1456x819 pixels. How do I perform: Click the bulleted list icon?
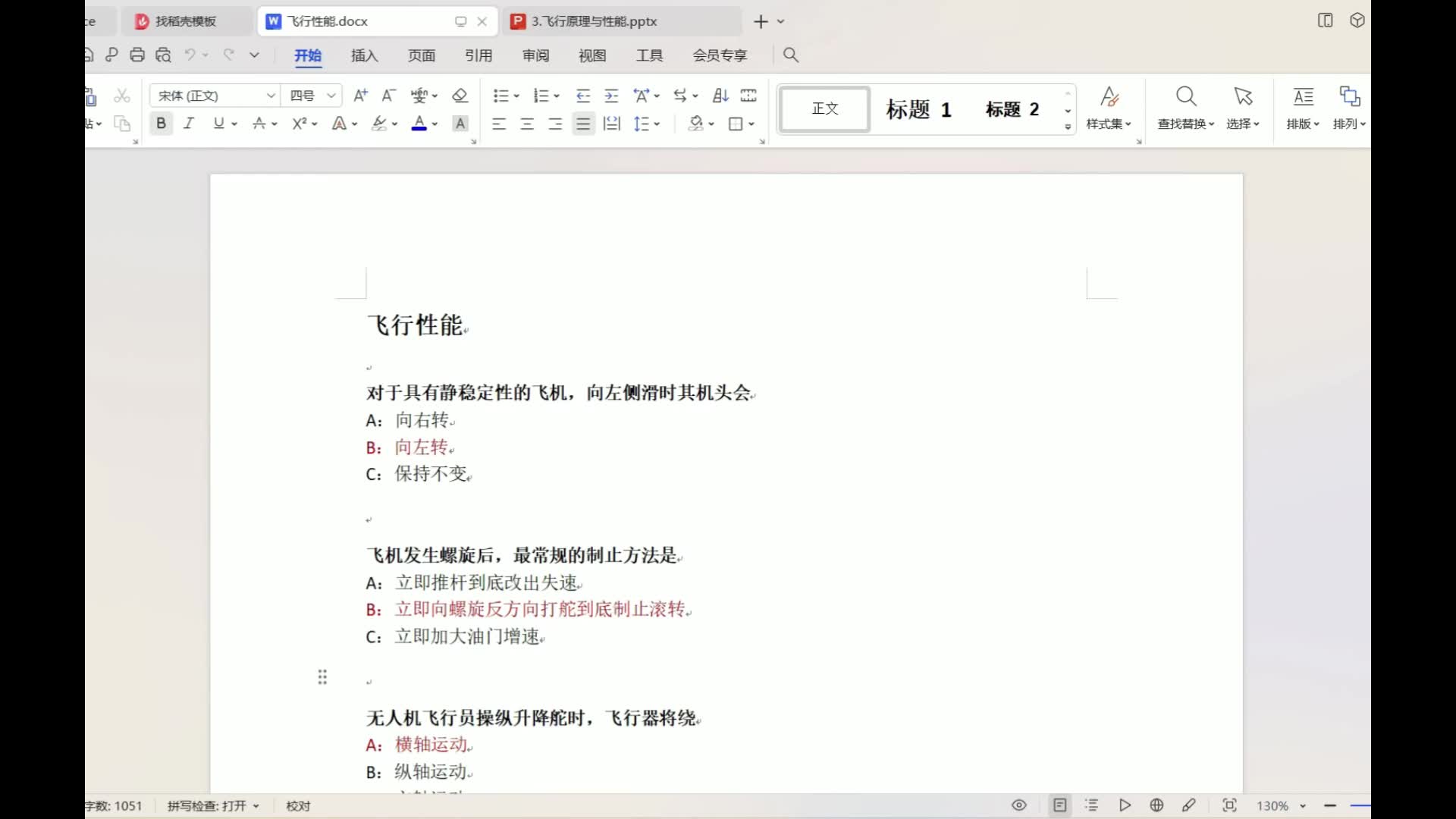coord(500,96)
